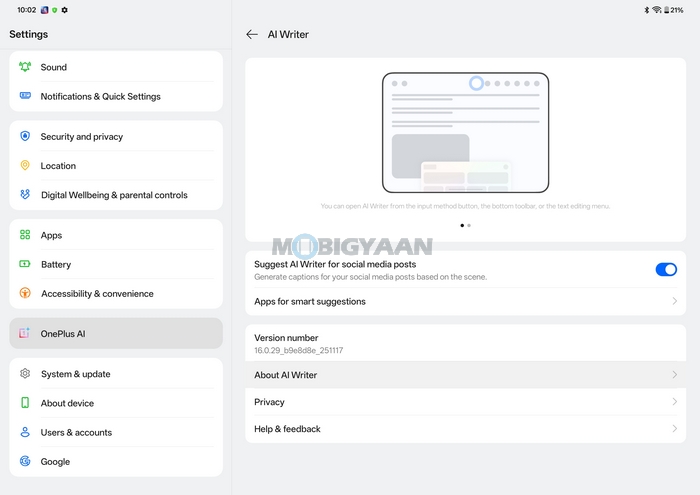Tap the Battery icon in sidebar

[25, 265]
